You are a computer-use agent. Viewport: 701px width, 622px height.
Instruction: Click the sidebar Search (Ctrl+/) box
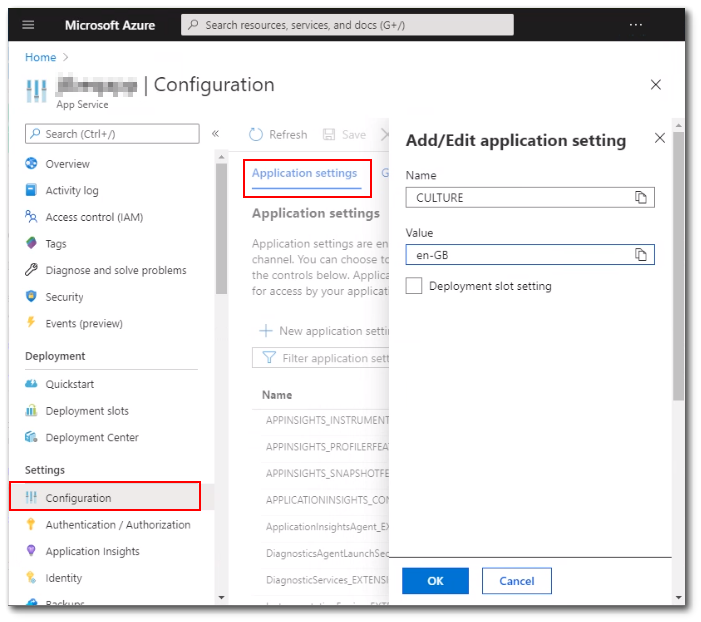click(112, 134)
